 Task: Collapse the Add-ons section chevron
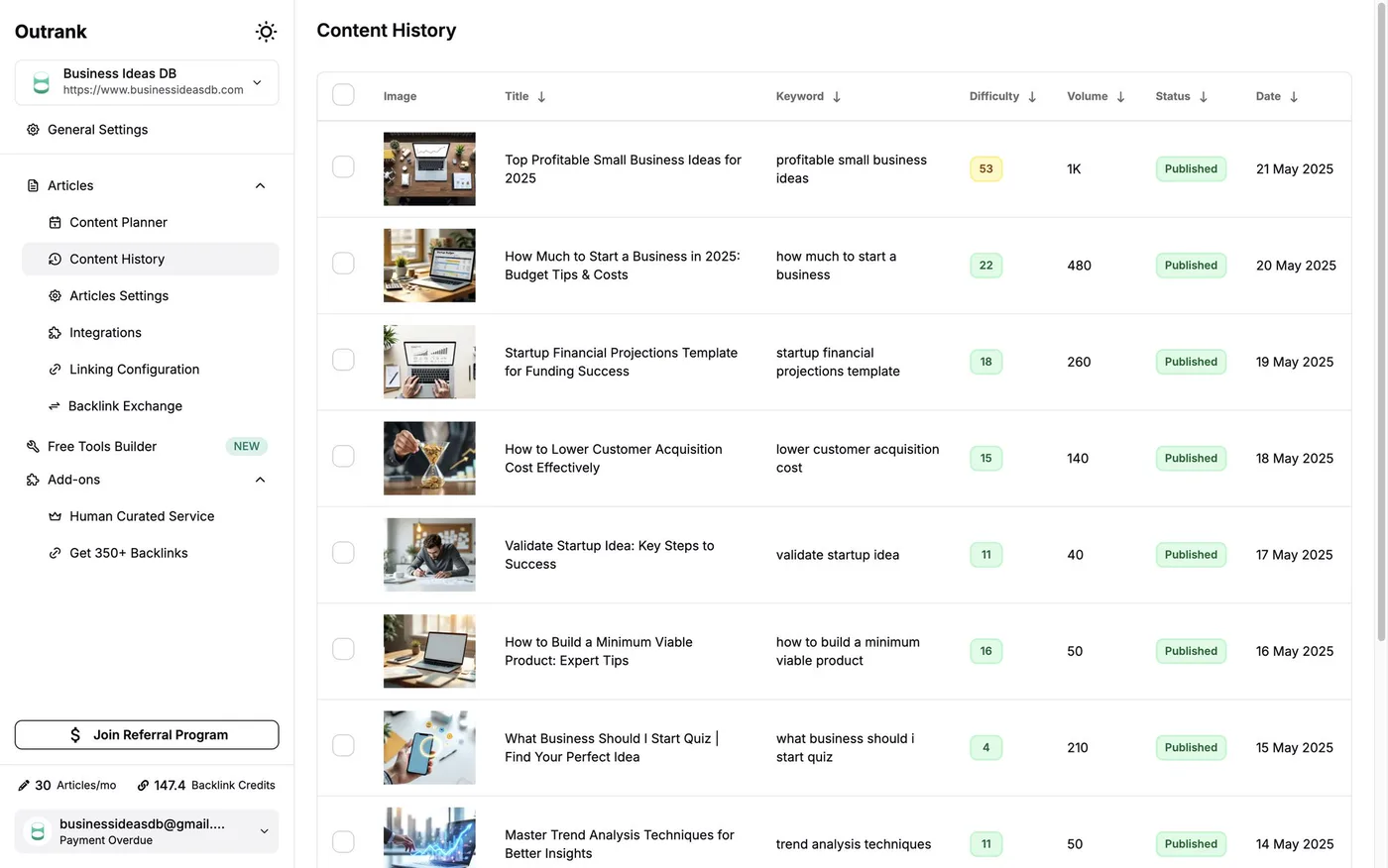coord(260,480)
